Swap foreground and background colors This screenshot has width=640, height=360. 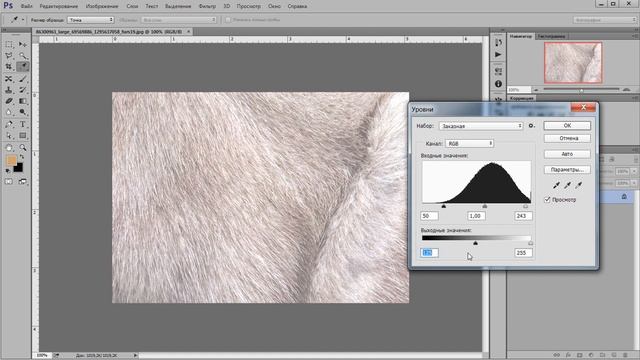pyautogui.click(x=22, y=157)
